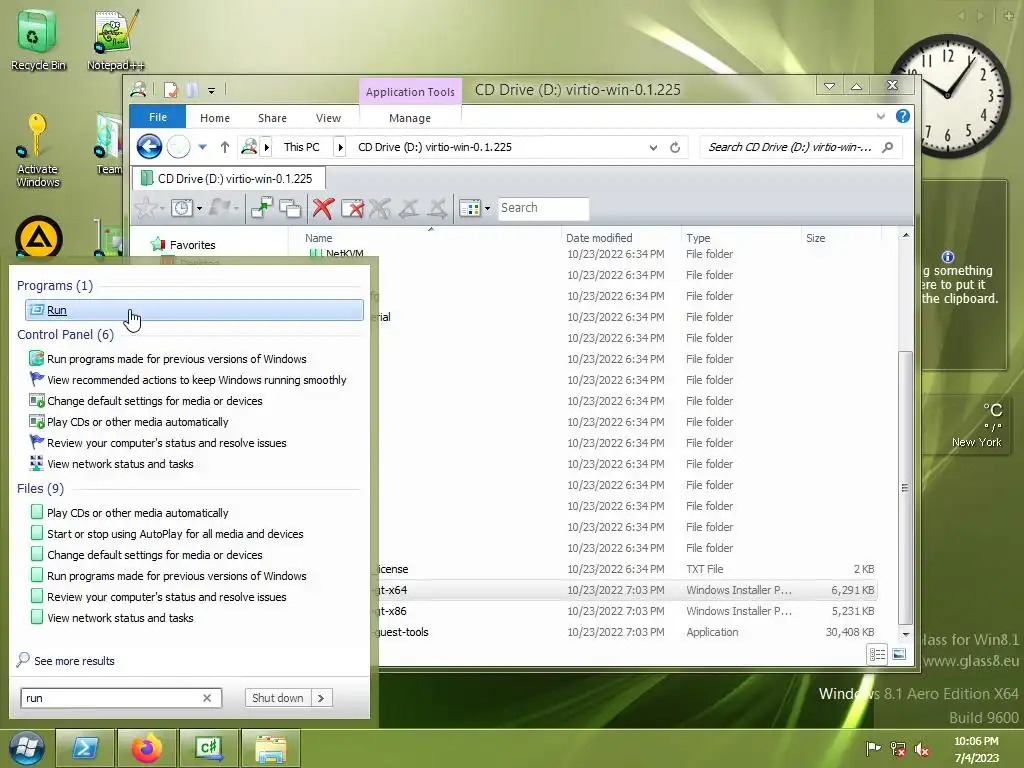
Task: Open Shut down options arrow
Action: coord(321,697)
